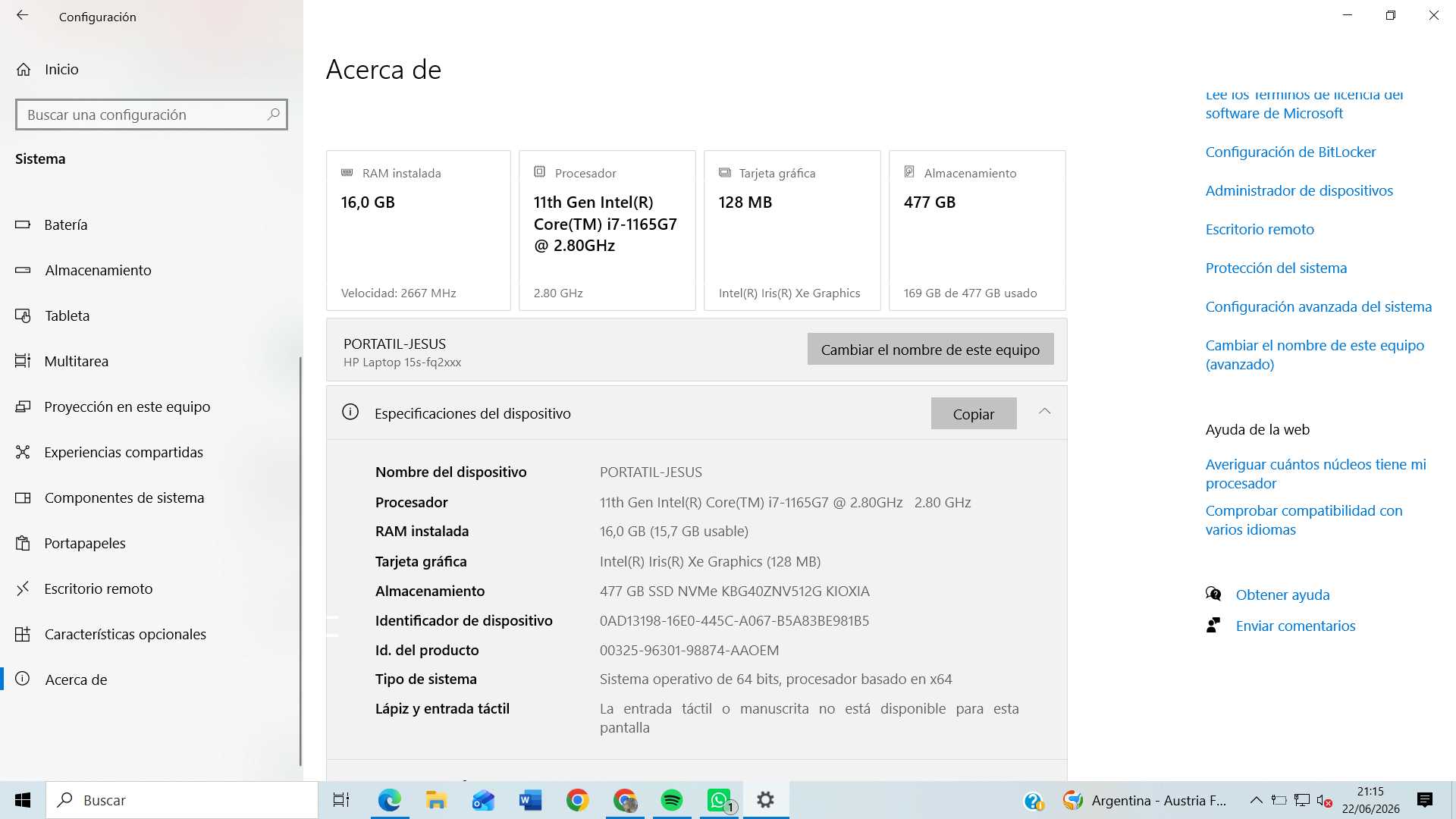Open Comprobar compatibilidad con varios idiomas

[1304, 520]
